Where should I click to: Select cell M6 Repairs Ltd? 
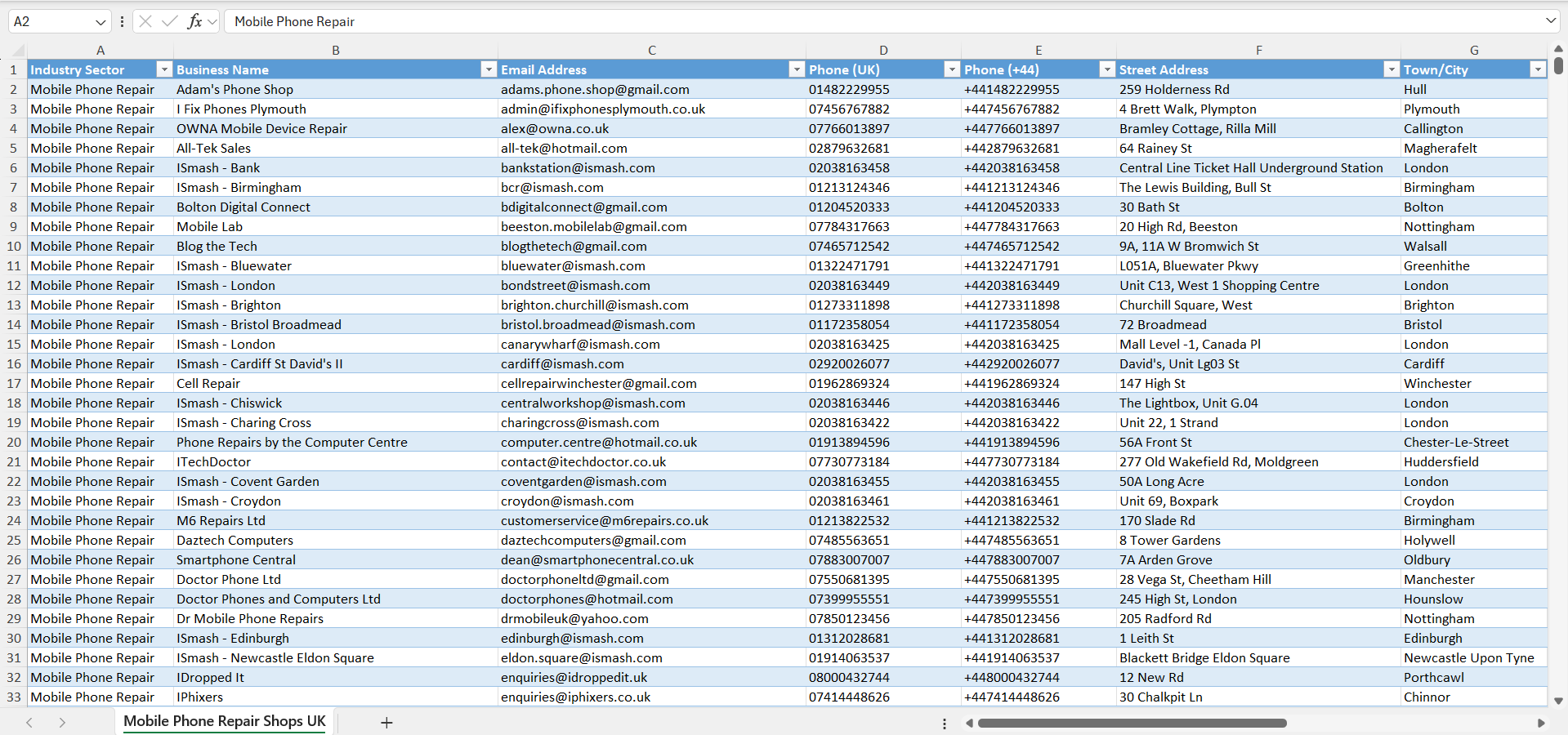click(x=336, y=520)
